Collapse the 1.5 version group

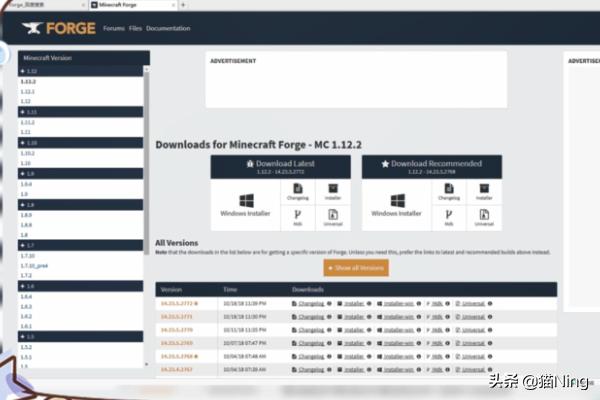tap(80, 336)
